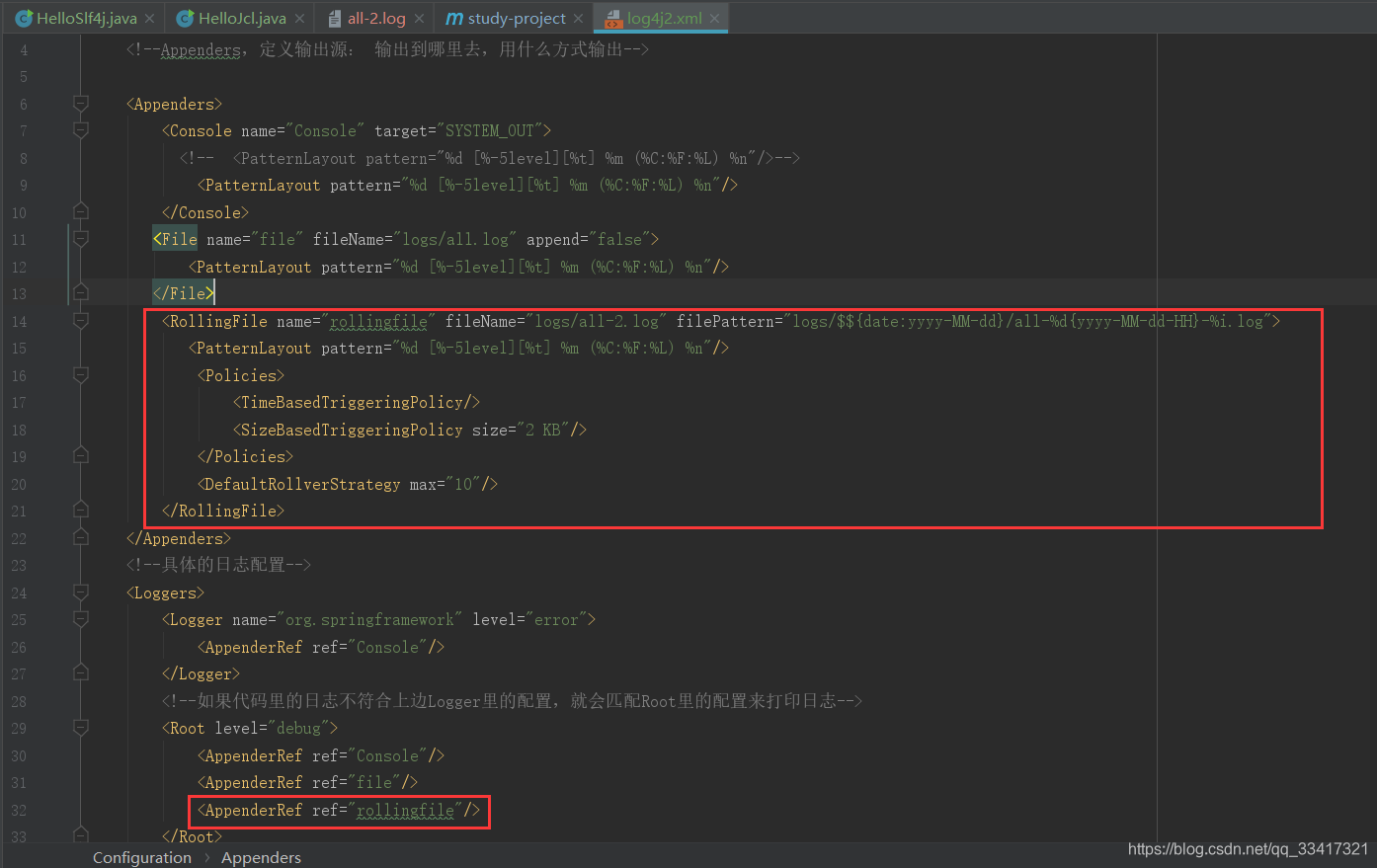Collapse the Policies tag on line 16
This screenshot has height=868, width=1377.
pyautogui.click(x=81, y=375)
